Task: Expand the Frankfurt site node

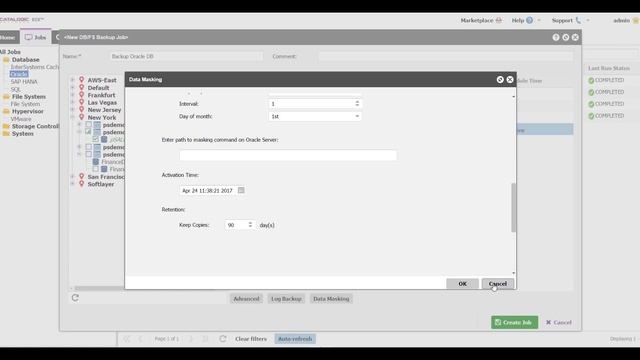Action: click(72, 95)
